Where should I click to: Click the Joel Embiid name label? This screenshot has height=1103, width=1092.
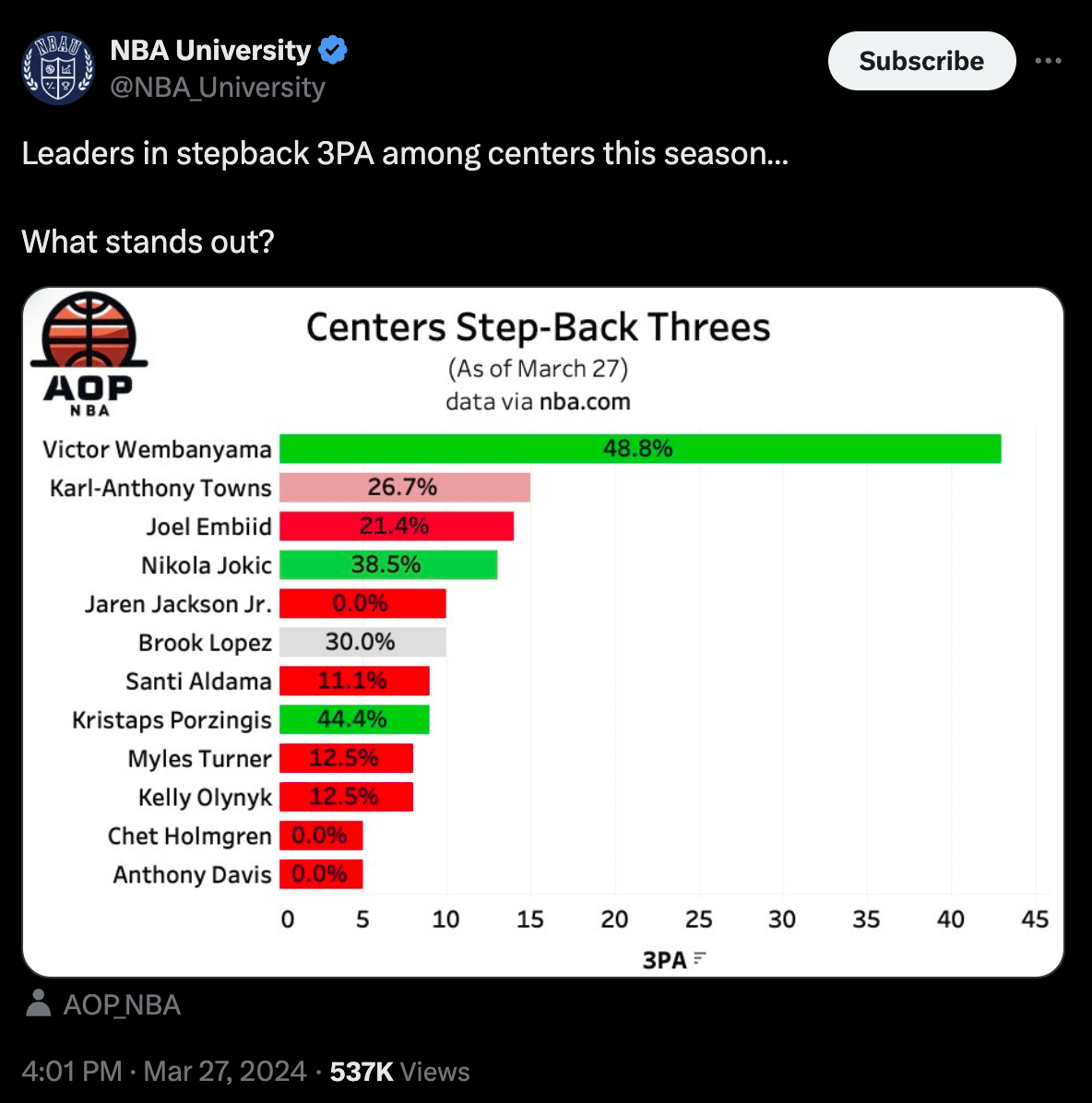pyautogui.click(x=208, y=527)
